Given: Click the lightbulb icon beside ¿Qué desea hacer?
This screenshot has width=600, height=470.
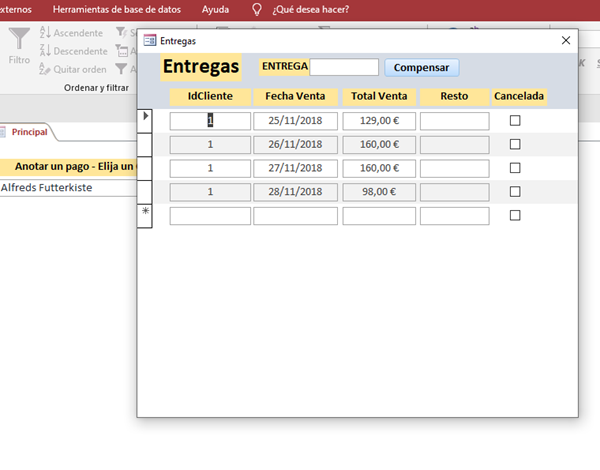Looking at the screenshot, I should (257, 9).
